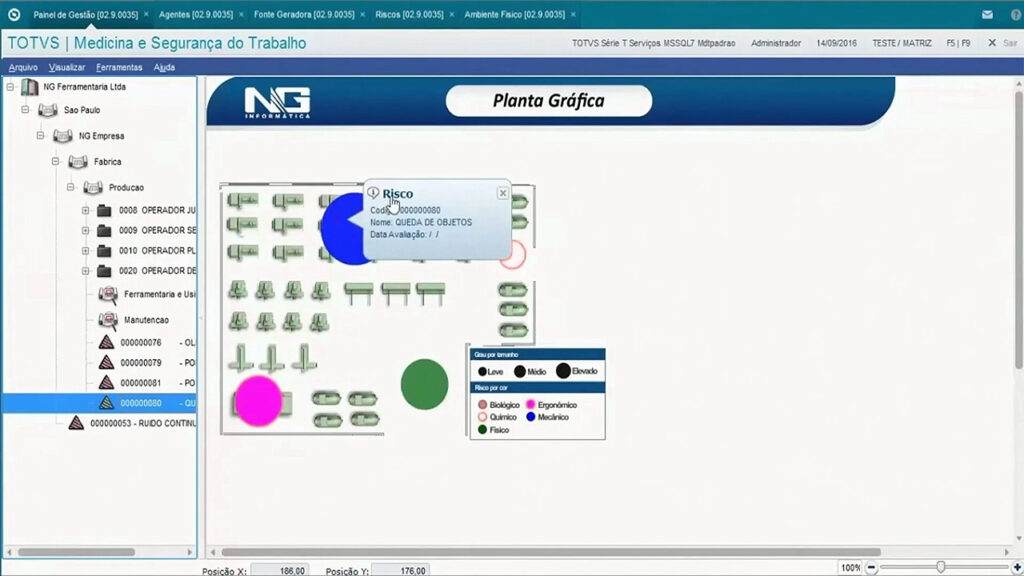The image size is (1024, 576).
Task: Click the Elevado size legend circle
Action: point(563,371)
